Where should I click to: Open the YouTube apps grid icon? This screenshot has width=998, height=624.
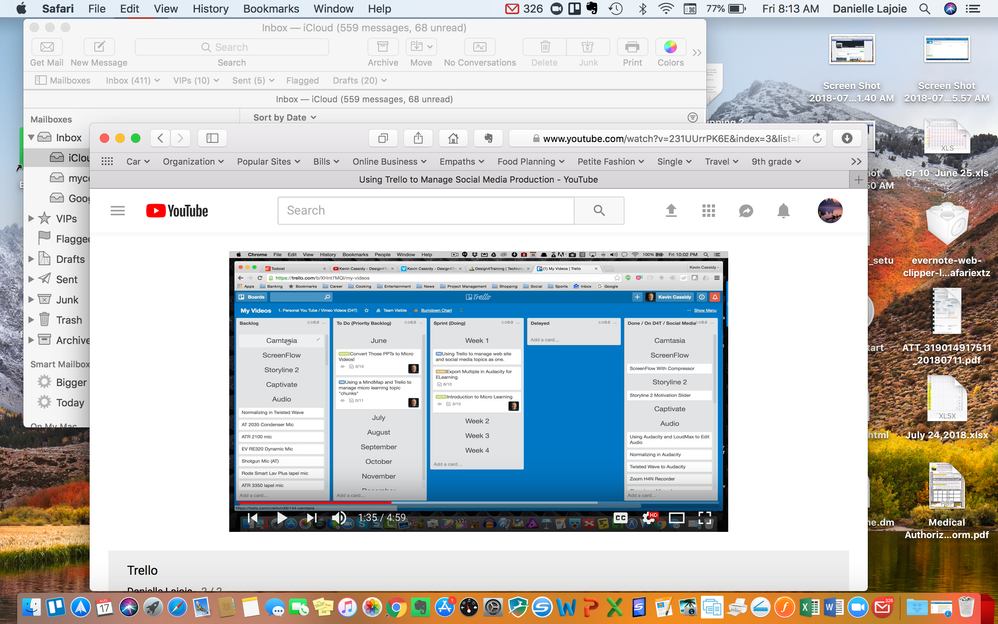tap(708, 211)
